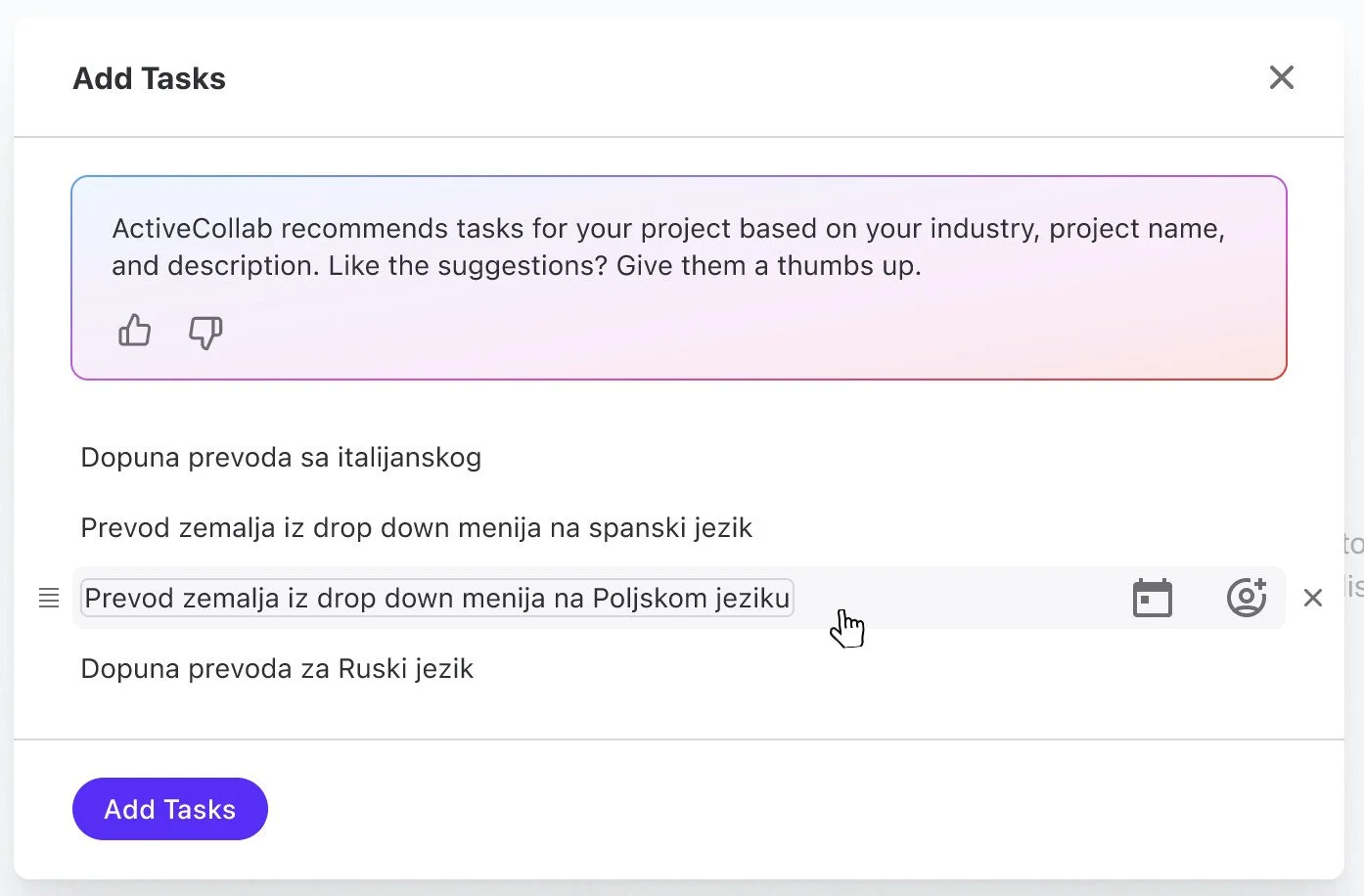The image size is (1364, 896).
Task: Click the 'Give them a thumbs up' sentence
Action: pos(768,266)
